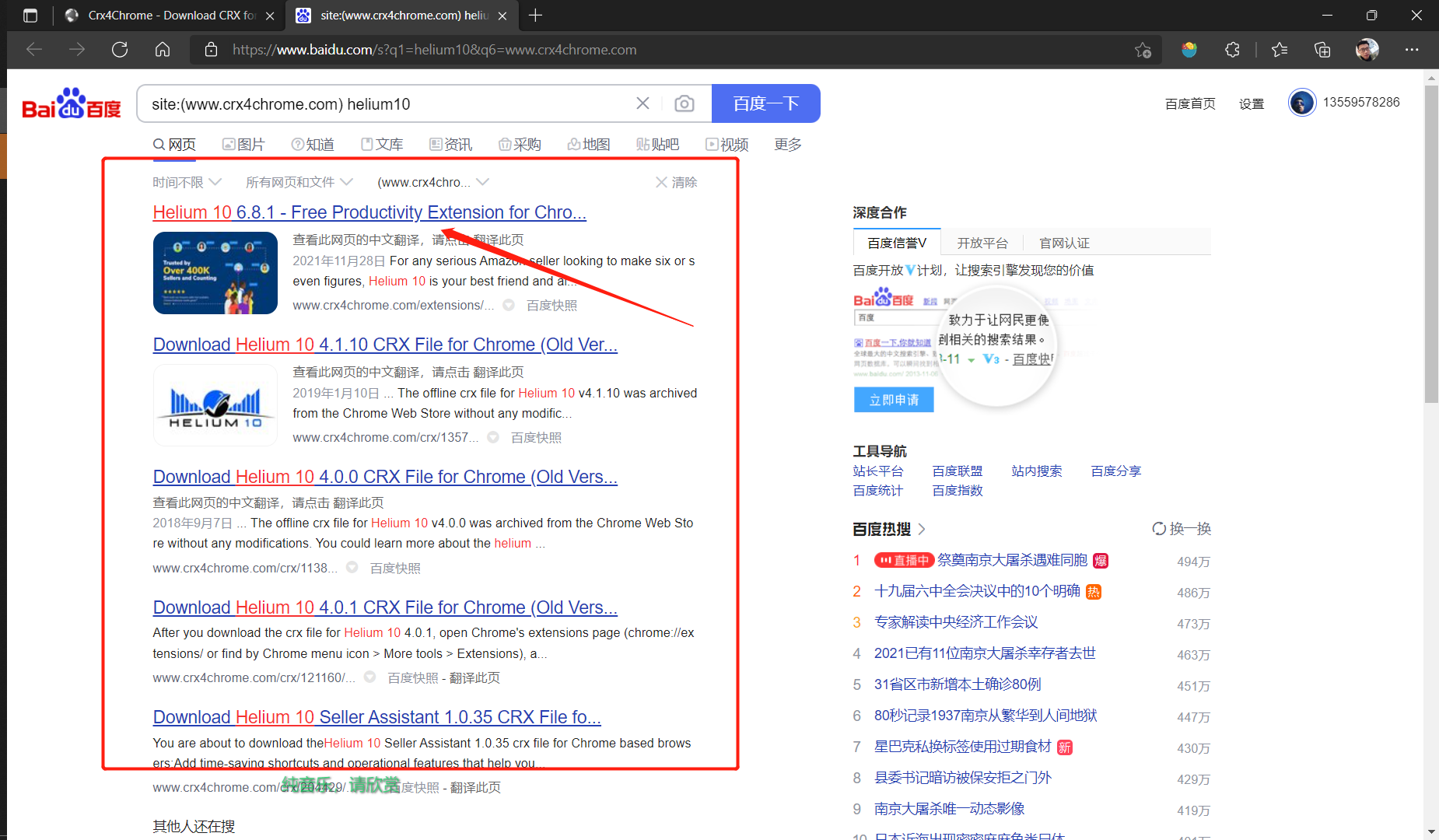1439x840 pixels.
Task: Add page to favorites star icon
Action: 1143,50
